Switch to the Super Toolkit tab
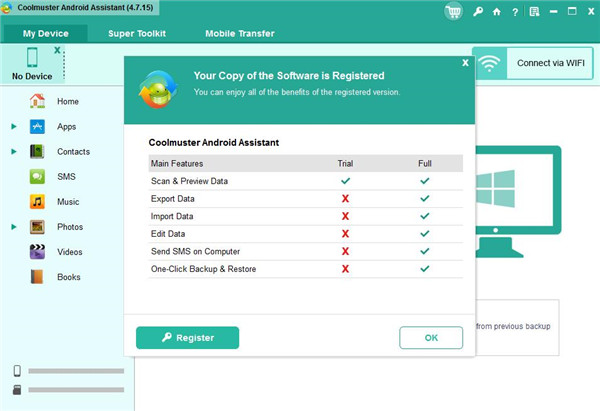Image resolution: width=600 pixels, height=411 pixels. 138,33
